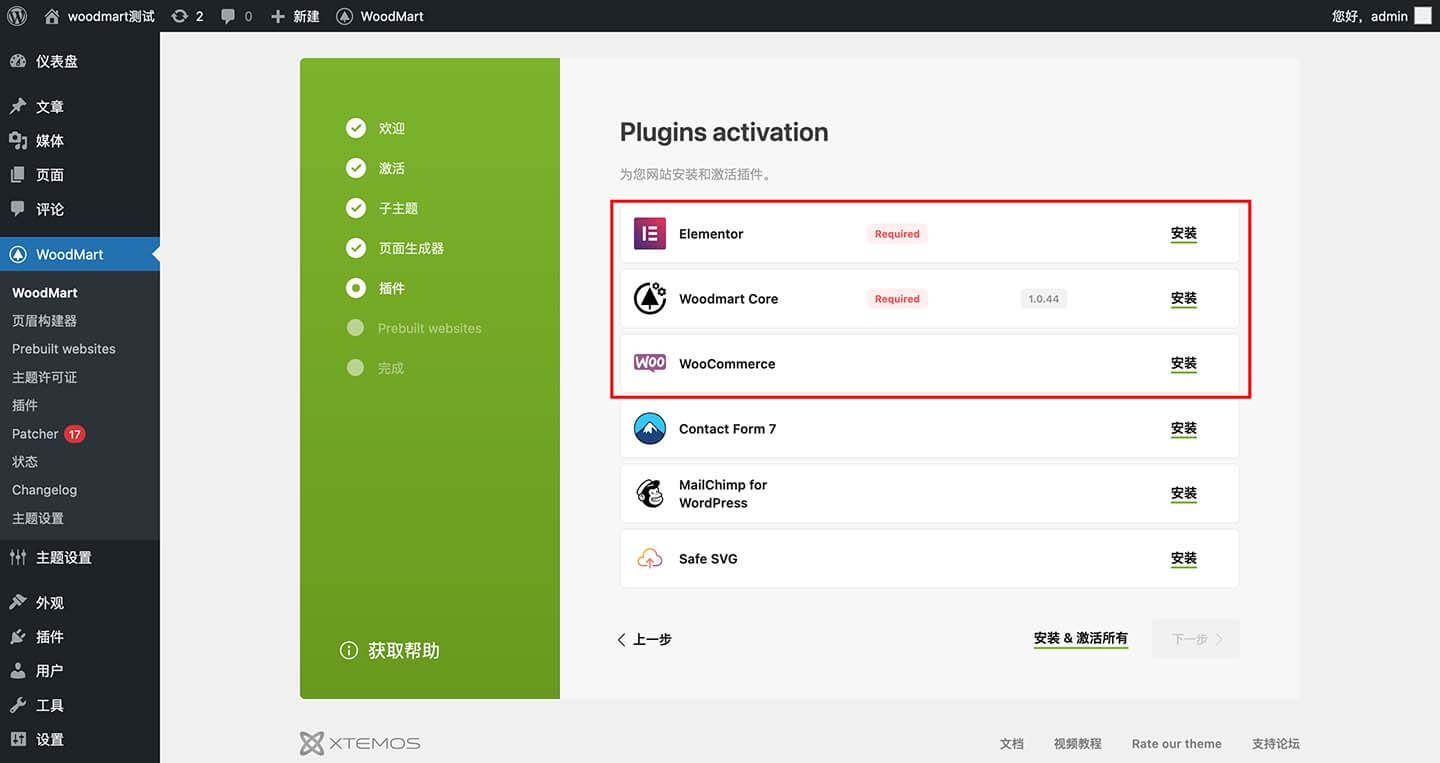The image size is (1440, 763).
Task: Install the Elementor plugin
Action: tap(1184, 234)
